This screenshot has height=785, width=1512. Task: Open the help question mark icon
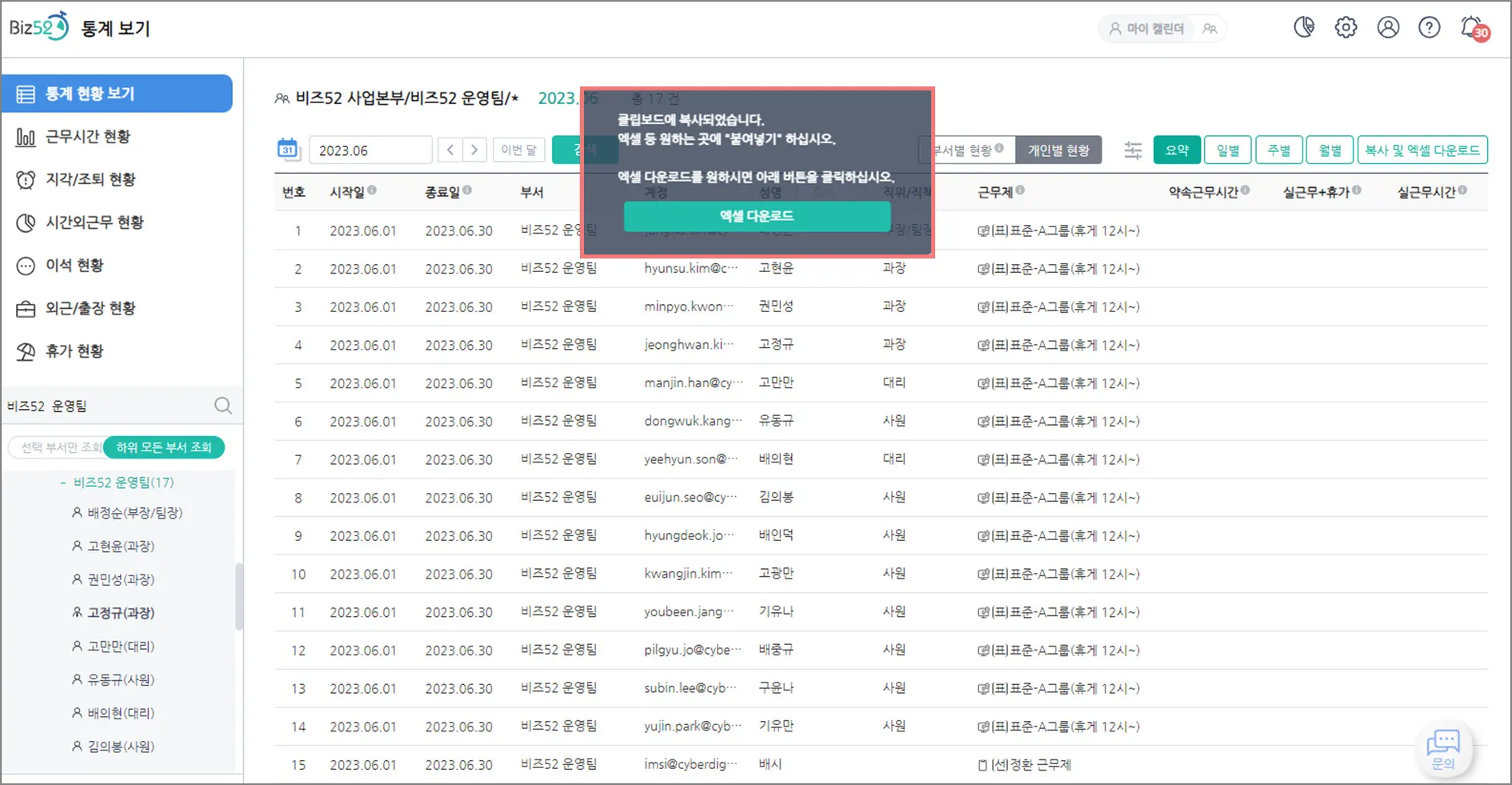point(1430,28)
